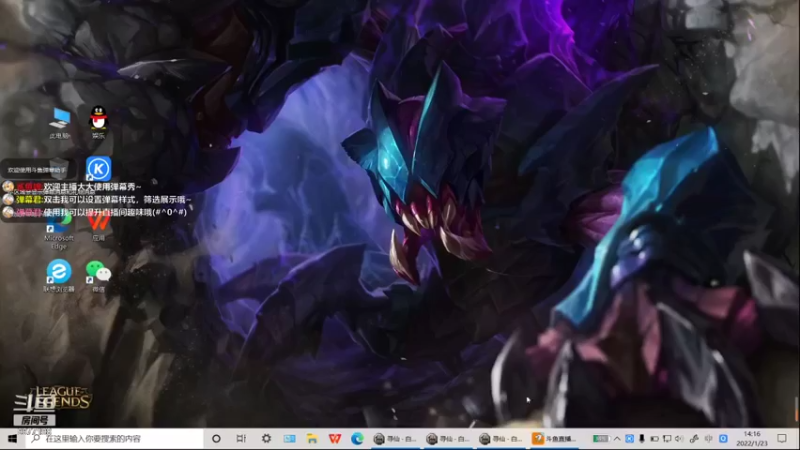Toggle the input method tray indicator
Image resolution: width=800 pixels, height=450 pixels.
pos(709,438)
